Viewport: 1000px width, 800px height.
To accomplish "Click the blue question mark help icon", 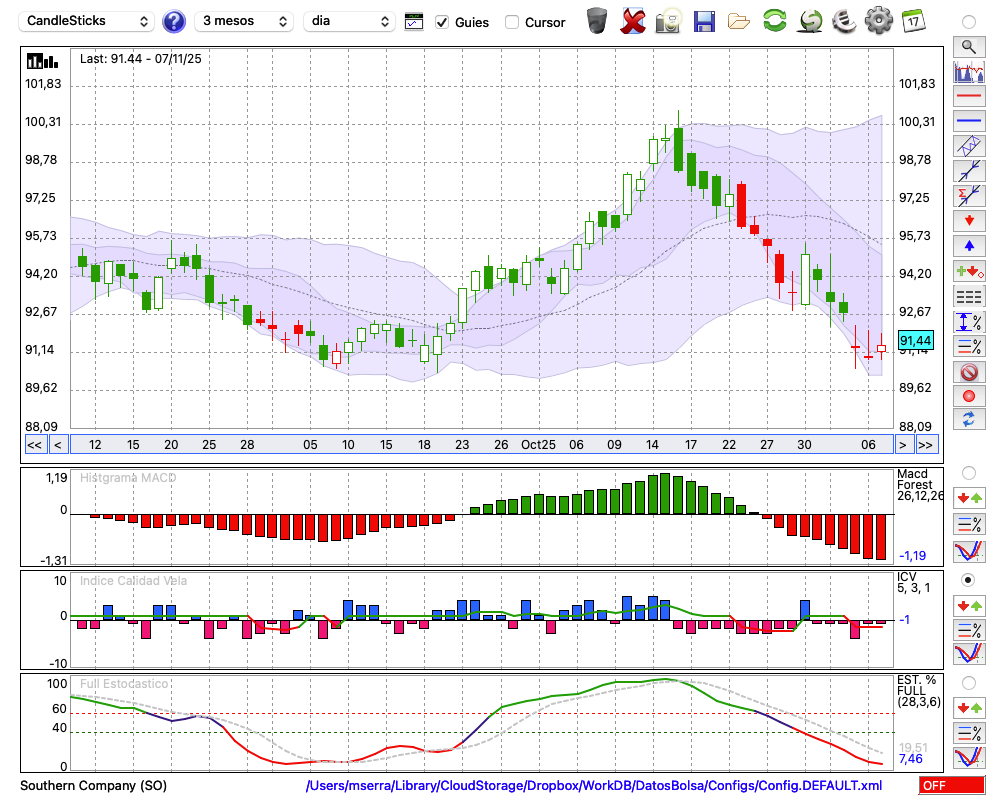I will click(174, 21).
